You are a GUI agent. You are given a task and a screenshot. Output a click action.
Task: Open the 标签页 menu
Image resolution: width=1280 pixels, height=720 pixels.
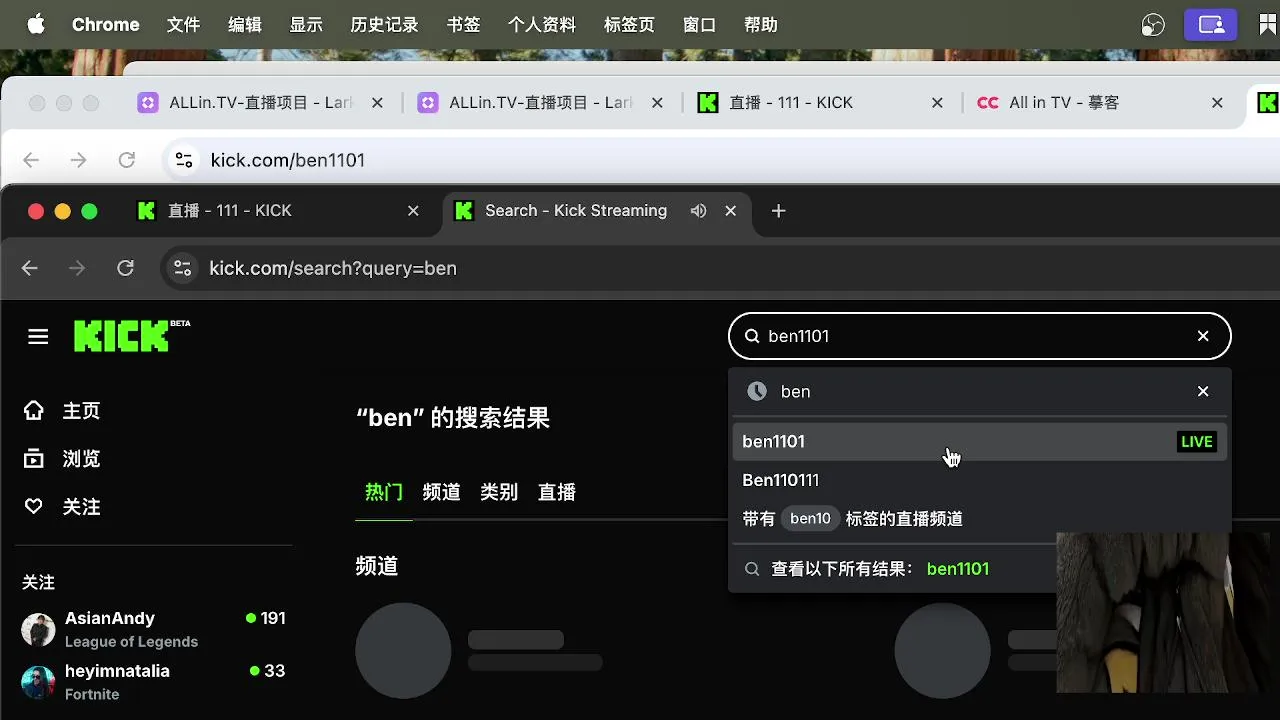629,25
